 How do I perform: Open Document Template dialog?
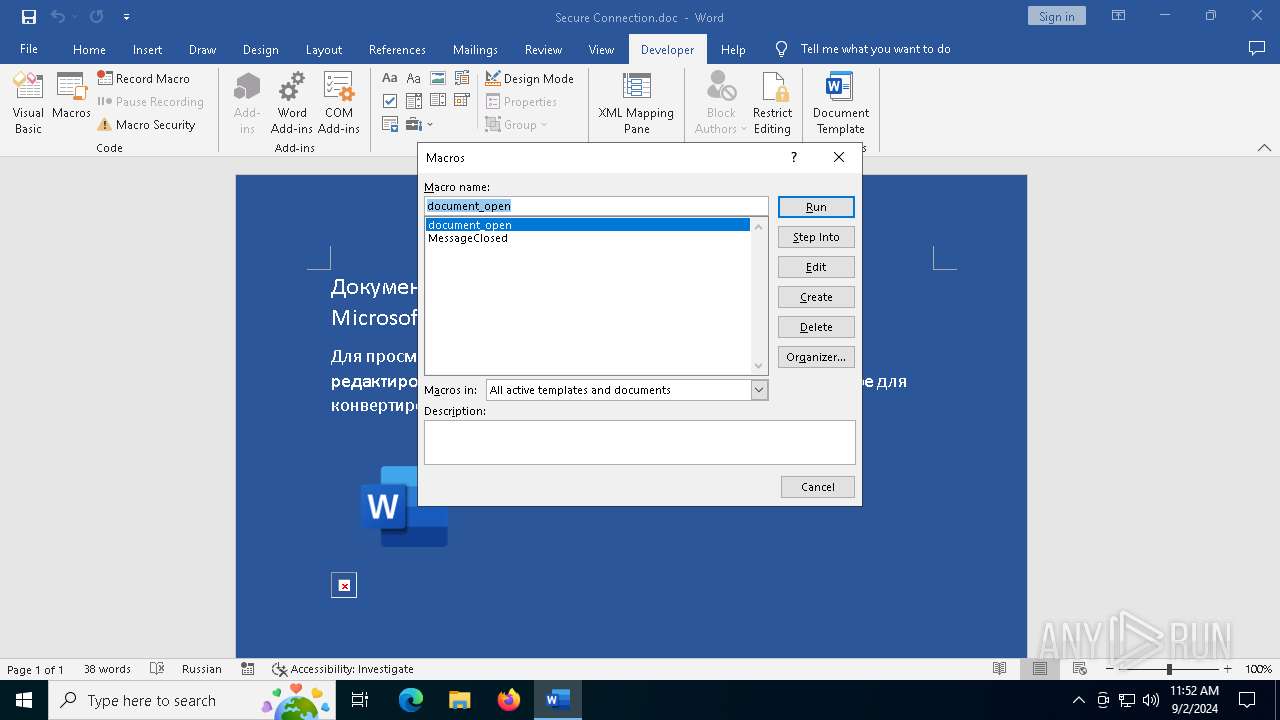click(x=841, y=103)
